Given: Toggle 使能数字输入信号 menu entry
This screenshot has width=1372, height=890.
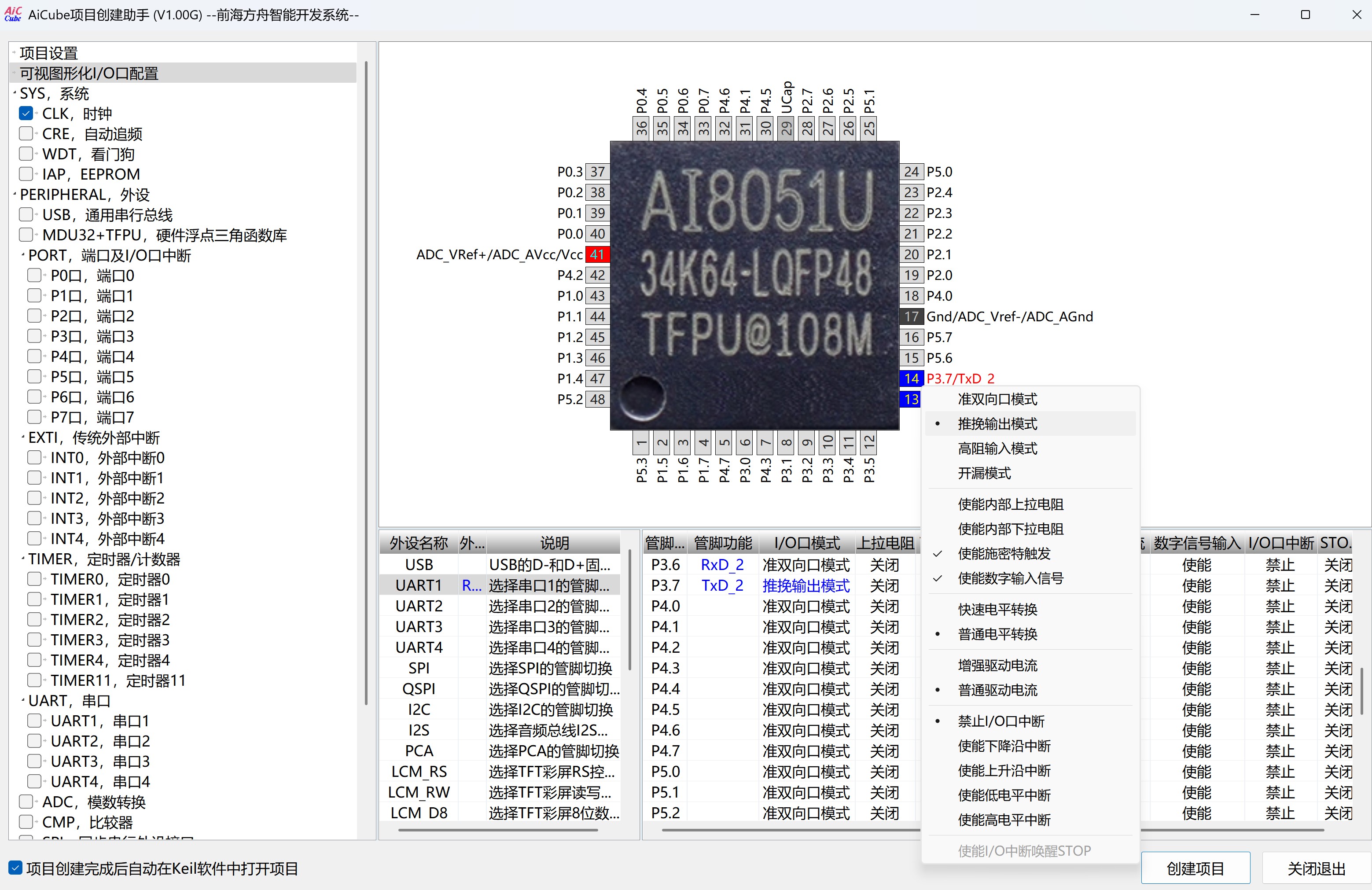Looking at the screenshot, I should coord(1030,579).
